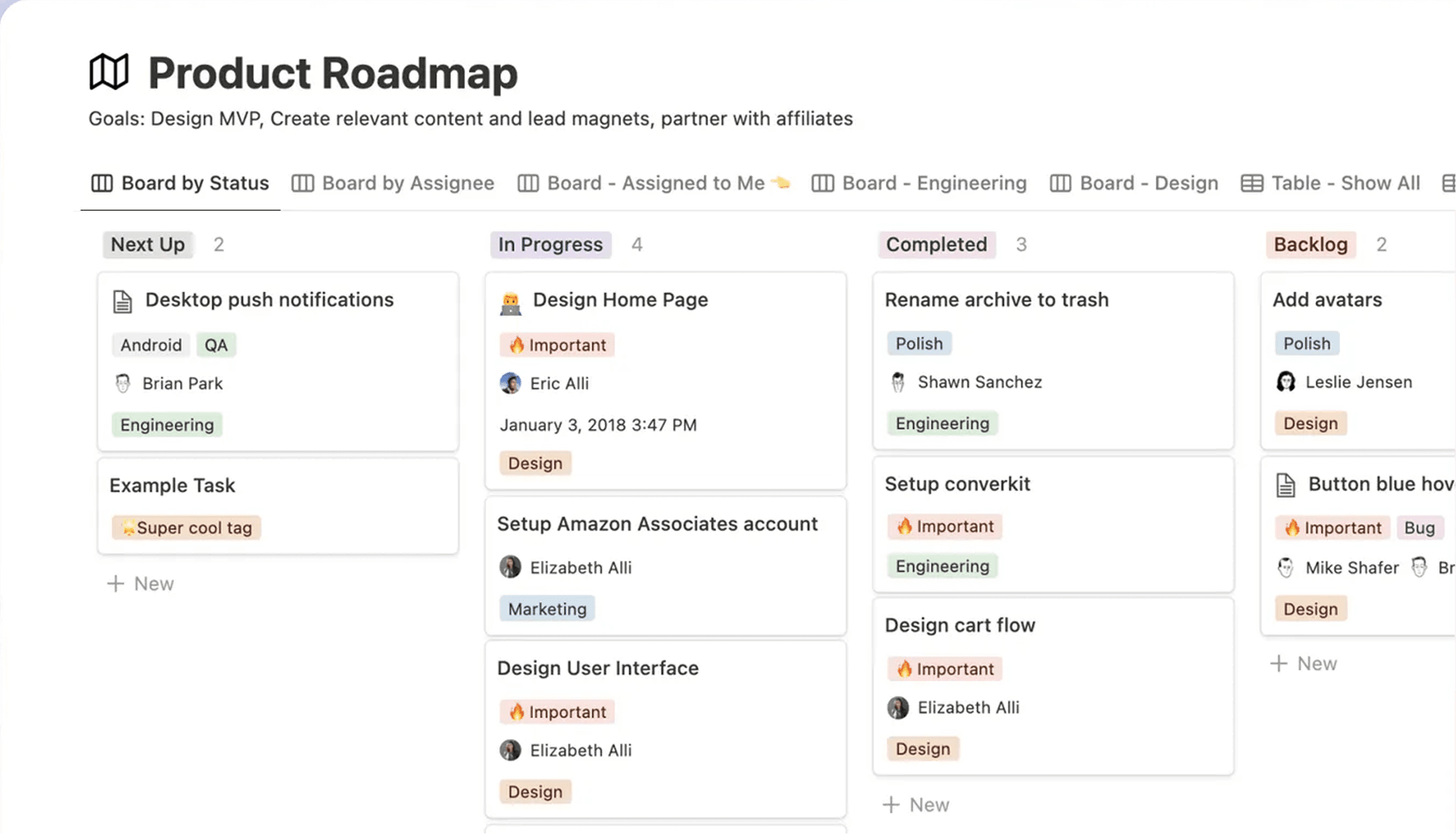Click the plus icon under Next Up column
1456x834 pixels.
[x=115, y=584]
